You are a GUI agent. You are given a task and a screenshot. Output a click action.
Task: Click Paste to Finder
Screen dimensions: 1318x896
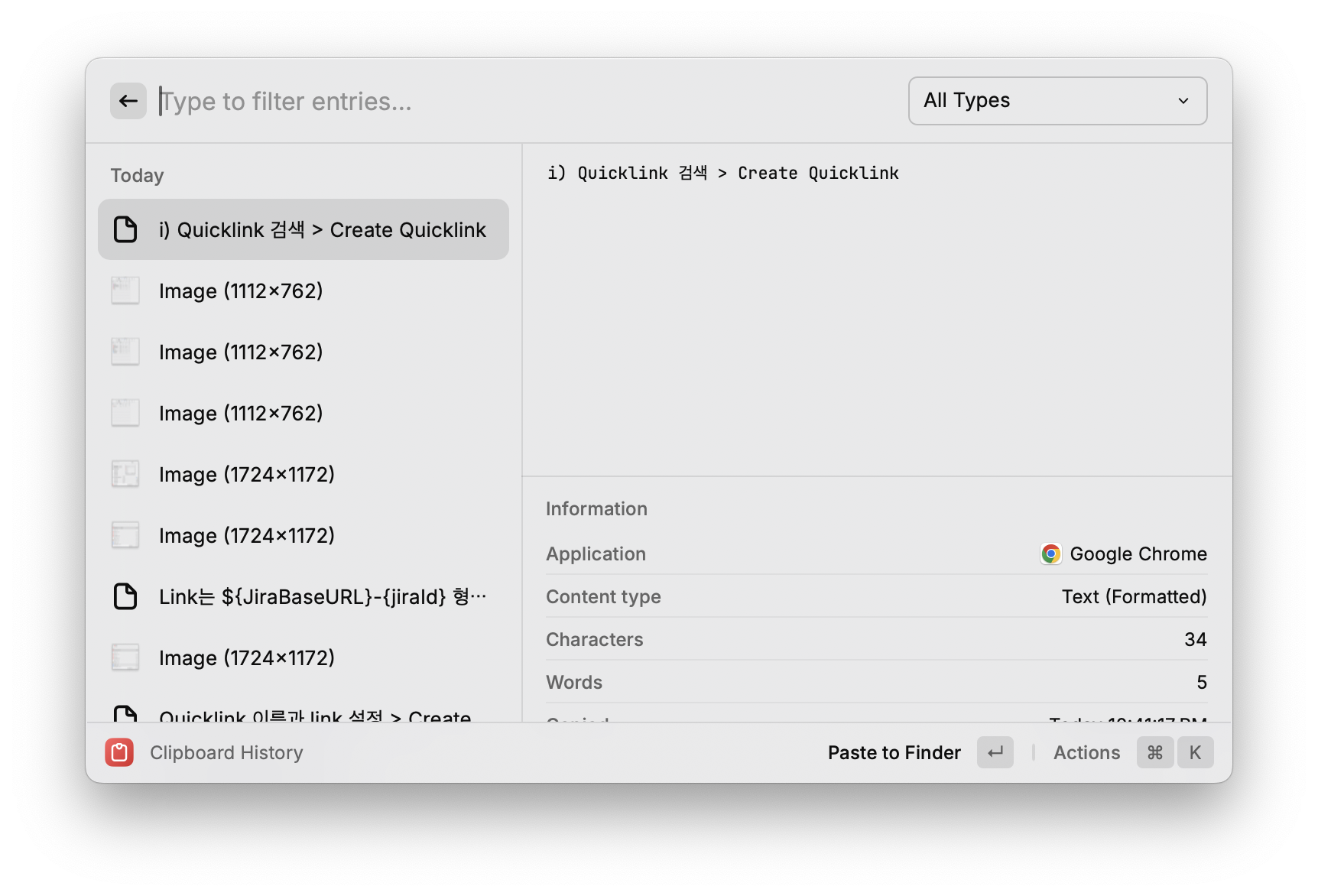pyautogui.click(x=894, y=752)
